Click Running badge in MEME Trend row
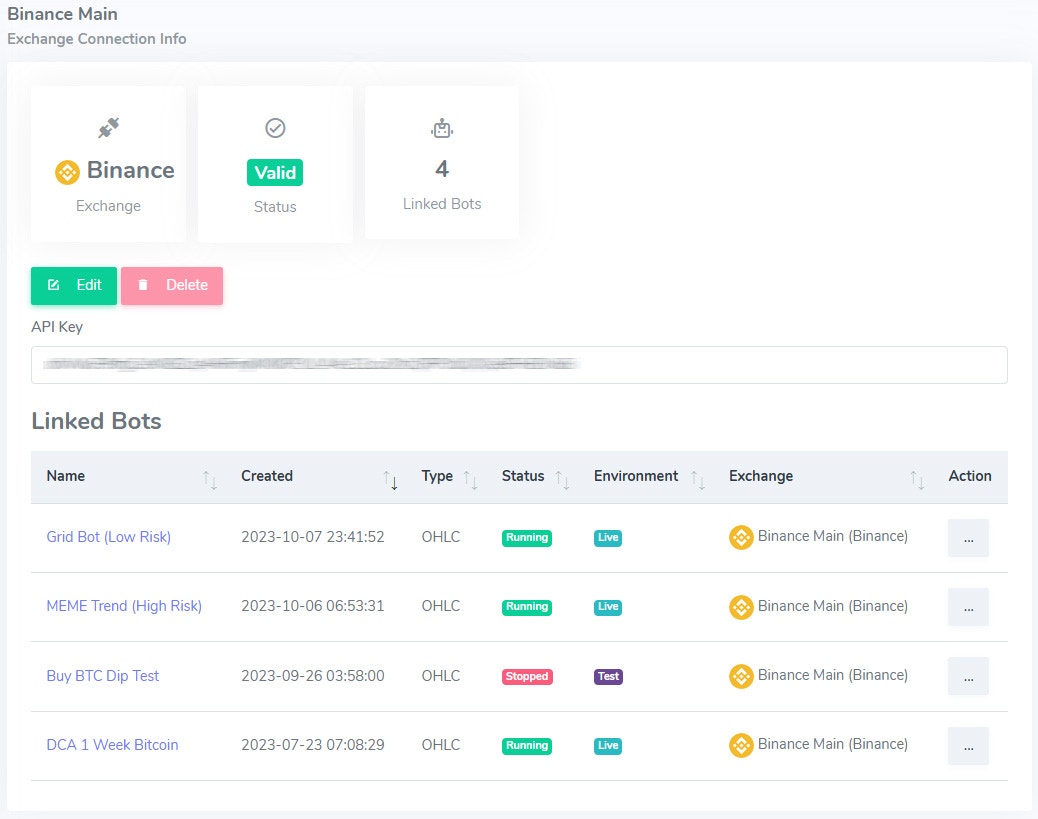The height and width of the screenshot is (819, 1038). click(527, 606)
